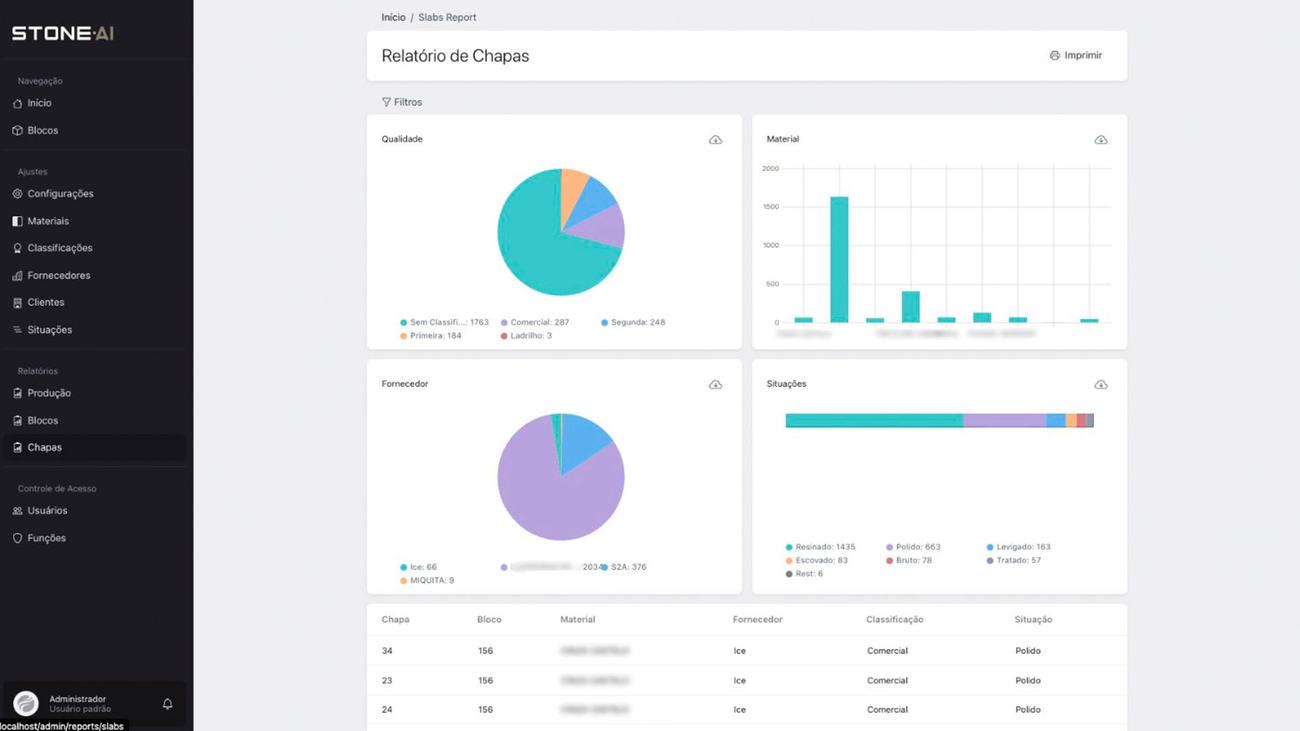Download the Situações chart via cloud icon

pyautogui.click(x=1100, y=385)
